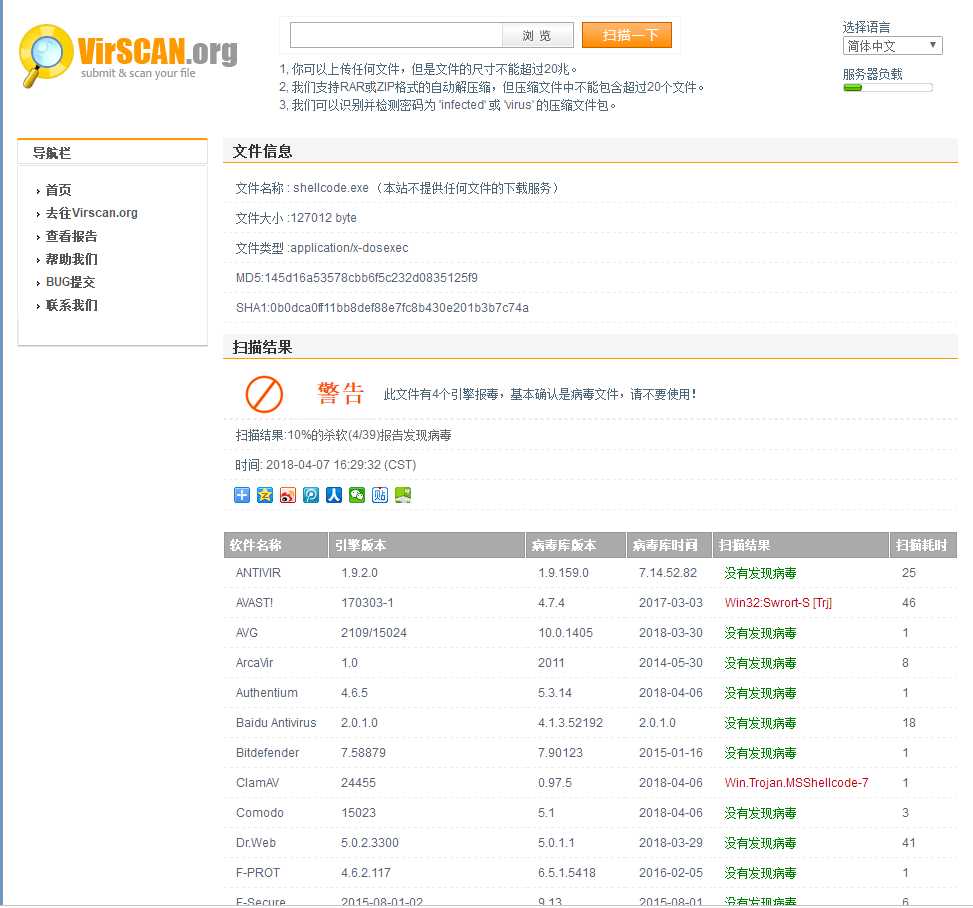Select the AVG row name
Screen dimensions: 973x908
[x=246, y=632]
